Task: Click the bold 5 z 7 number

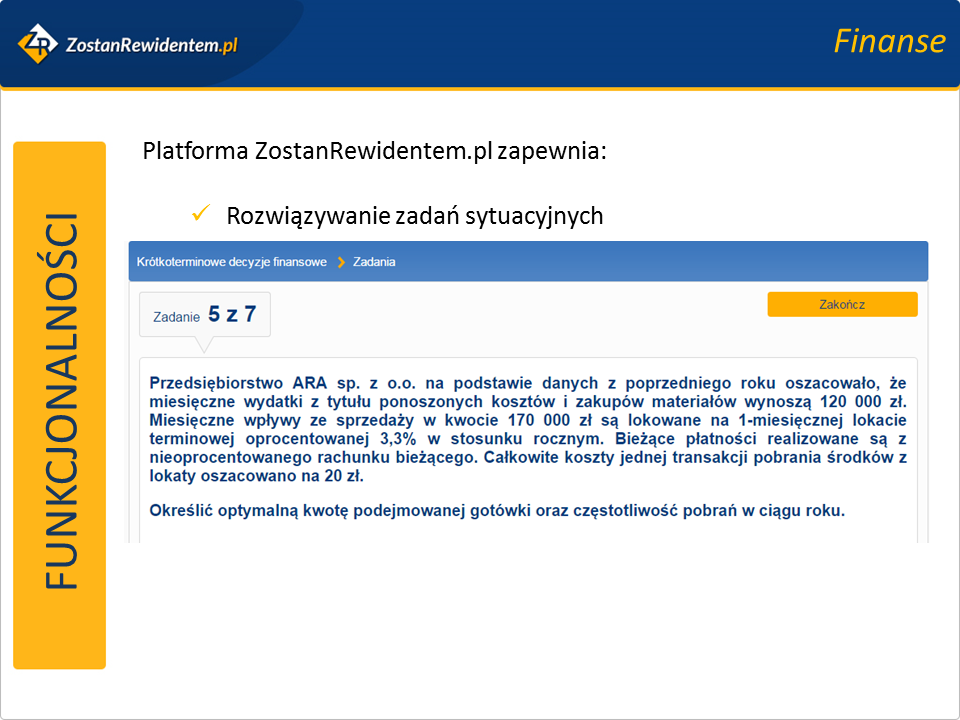Action: click(x=232, y=314)
